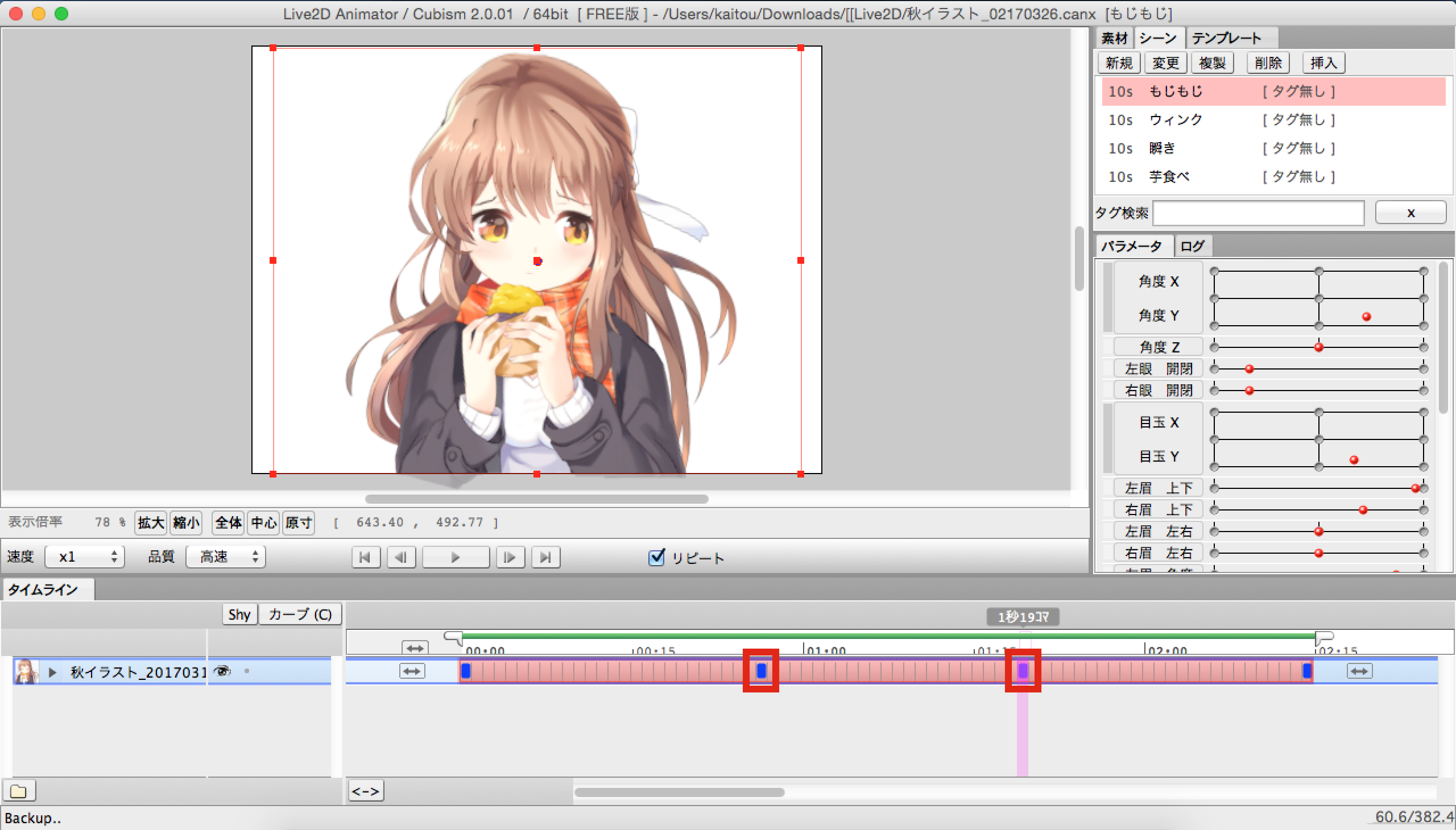Click the <-> timeline fit button
This screenshot has height=830, width=1456.
click(x=366, y=791)
